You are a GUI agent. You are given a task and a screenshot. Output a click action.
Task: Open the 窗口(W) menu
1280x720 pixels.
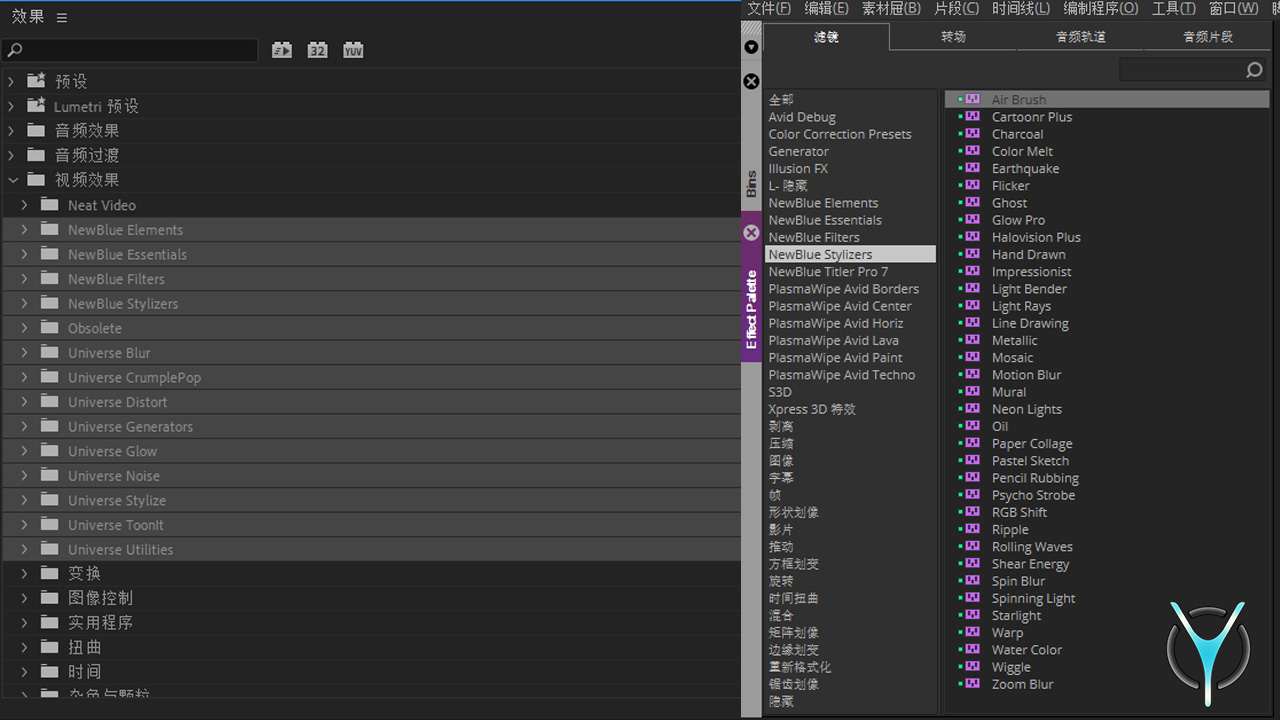[1233, 9]
